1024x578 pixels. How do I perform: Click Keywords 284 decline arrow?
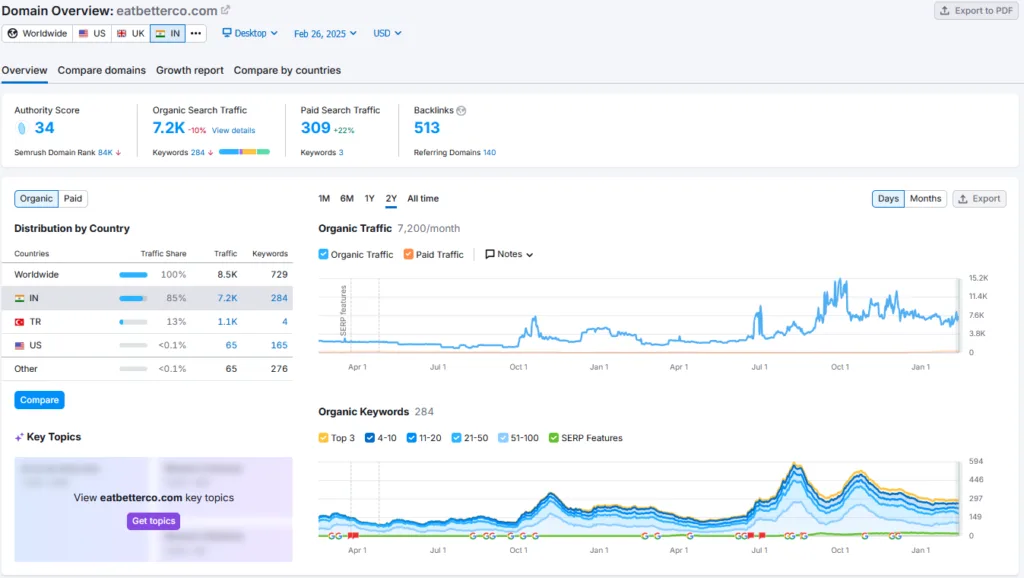[x=210, y=153]
